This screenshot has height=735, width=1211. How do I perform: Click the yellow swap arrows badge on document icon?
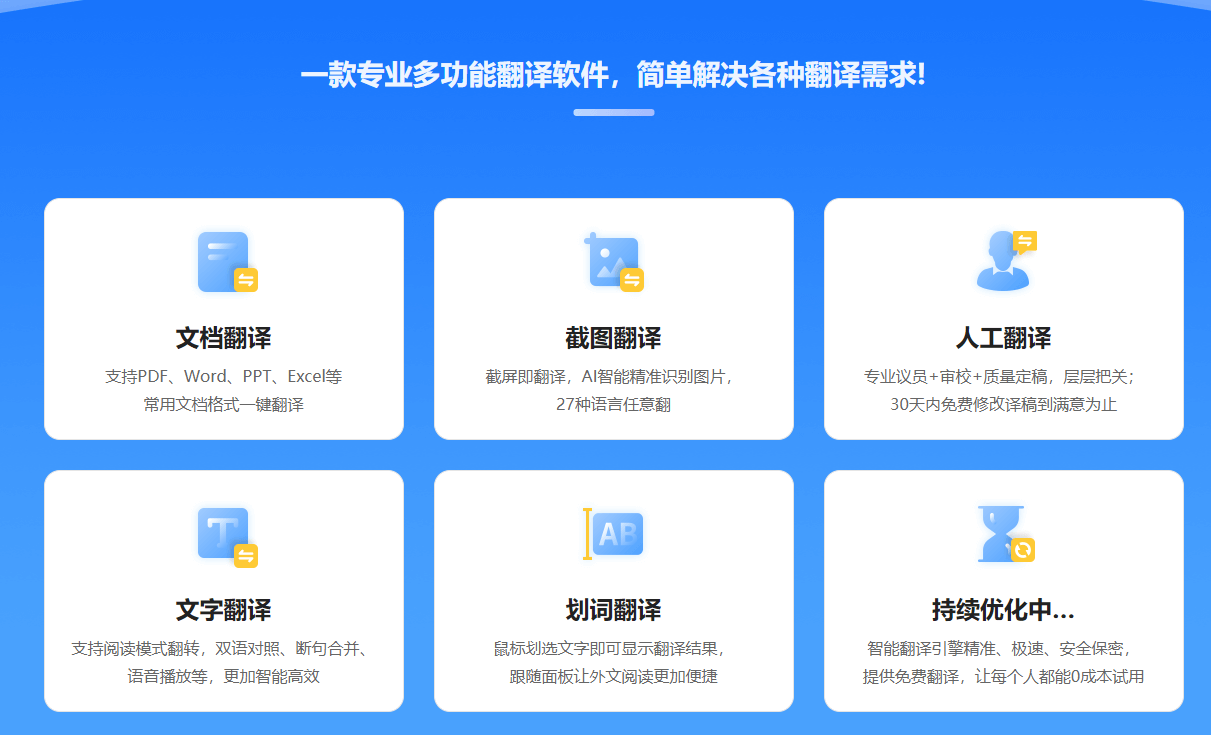[243, 281]
